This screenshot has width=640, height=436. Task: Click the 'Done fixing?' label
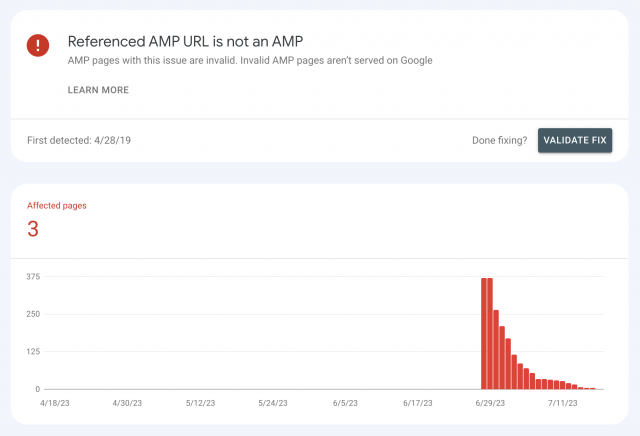click(499, 140)
